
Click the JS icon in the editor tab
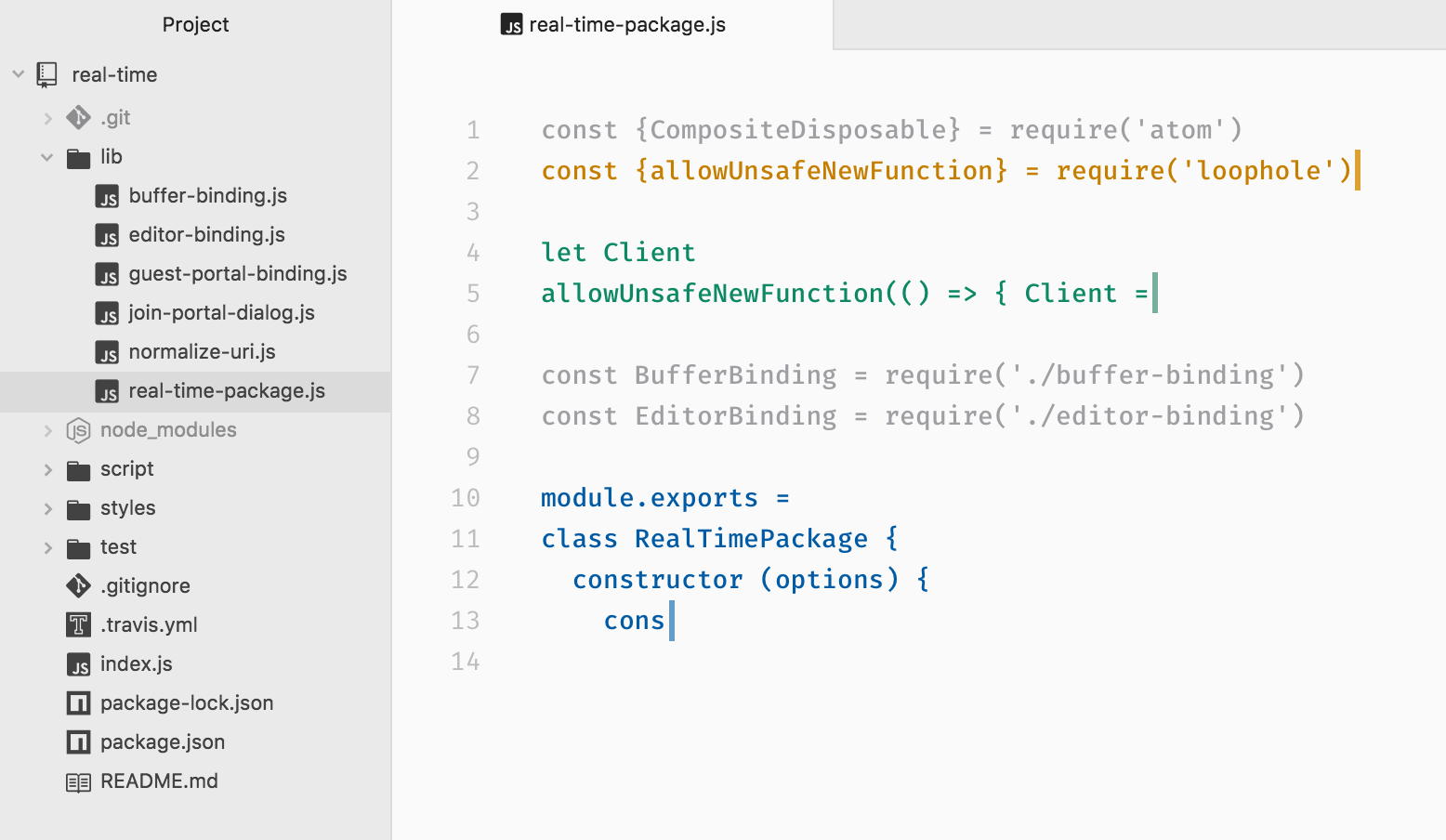pyautogui.click(x=512, y=25)
